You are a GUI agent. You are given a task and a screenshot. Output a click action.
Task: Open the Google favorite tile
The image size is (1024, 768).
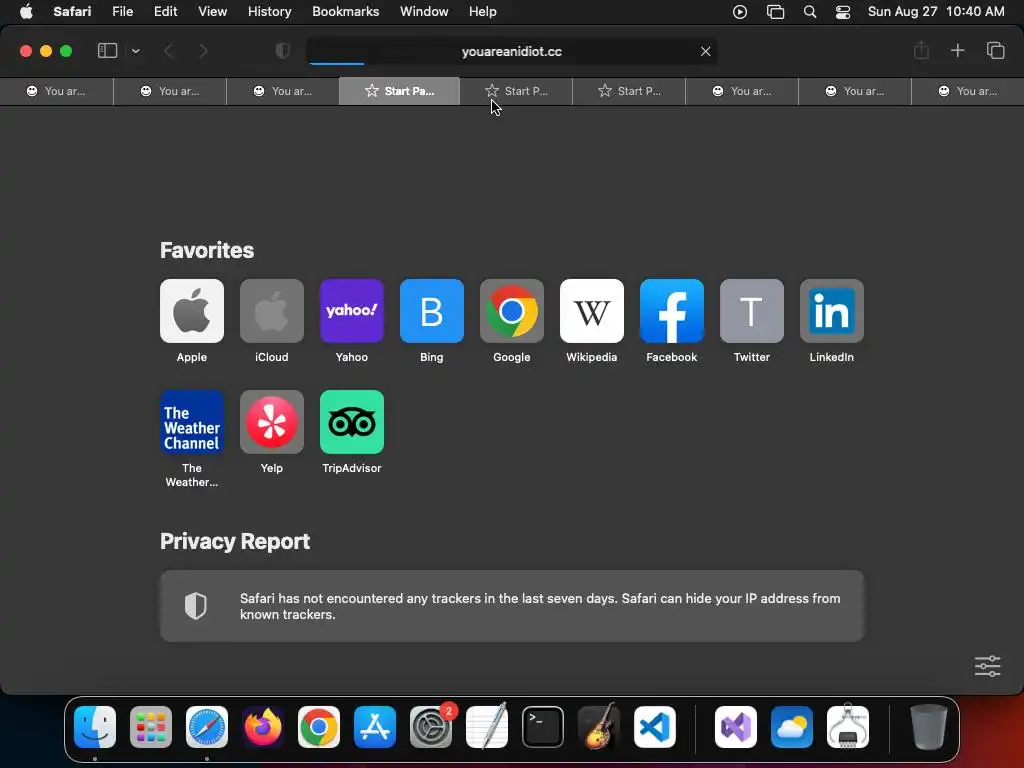click(511, 311)
